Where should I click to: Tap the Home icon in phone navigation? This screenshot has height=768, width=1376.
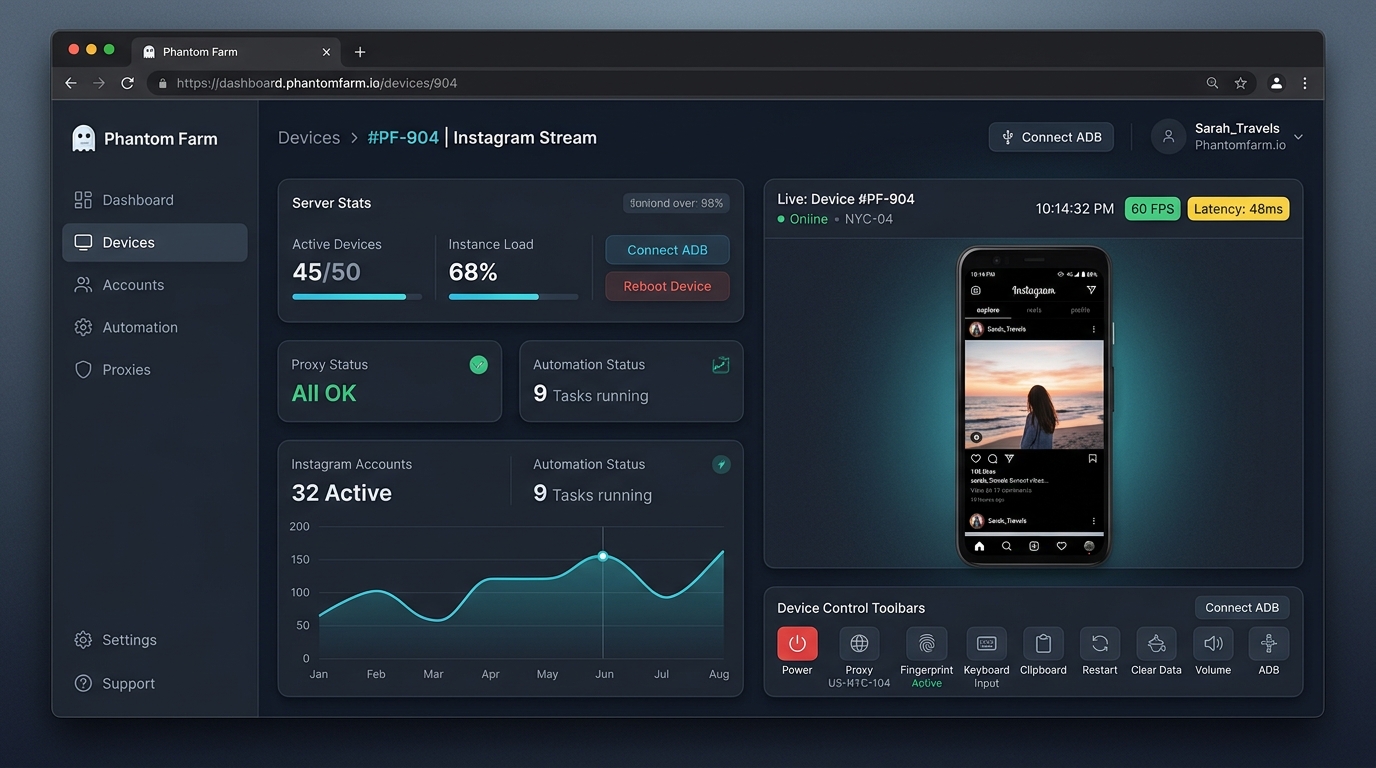[979, 546]
